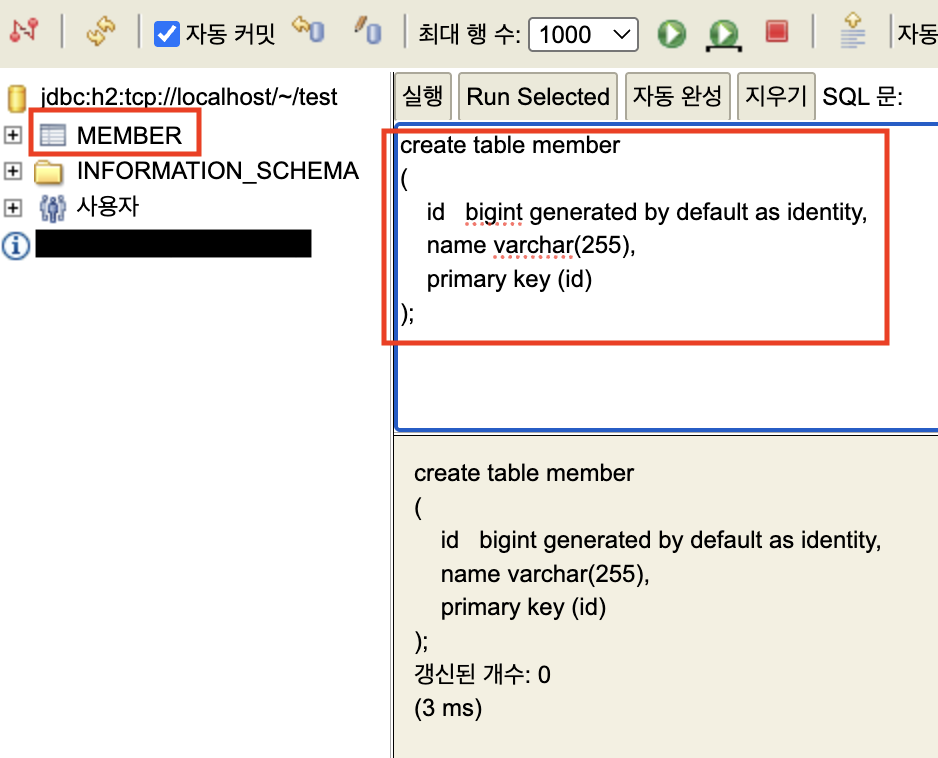The image size is (938, 758).
Task: Expand the MEMBER table node
Action: coord(13,135)
